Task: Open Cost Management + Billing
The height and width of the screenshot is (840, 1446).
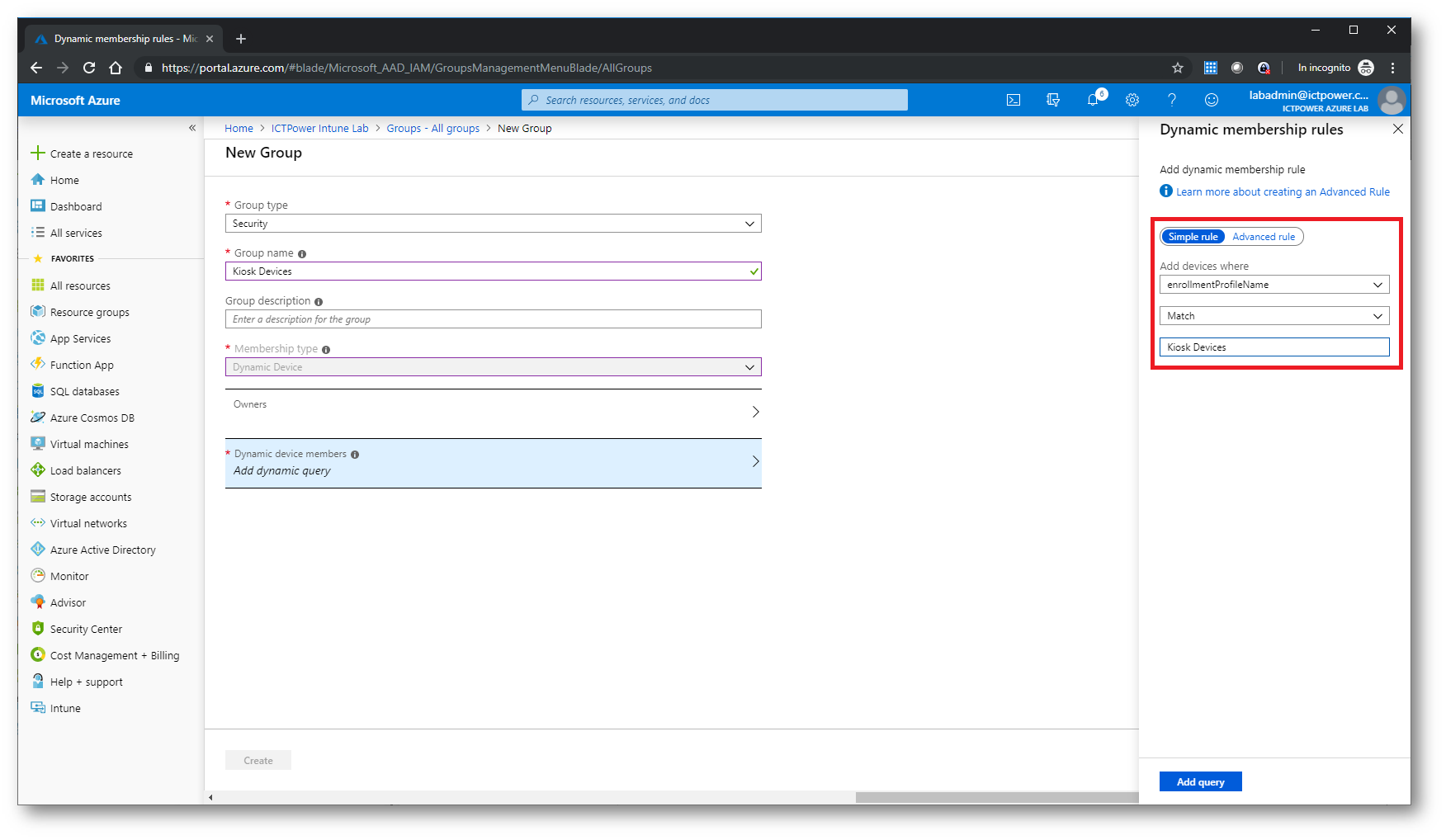Action: coord(115,655)
